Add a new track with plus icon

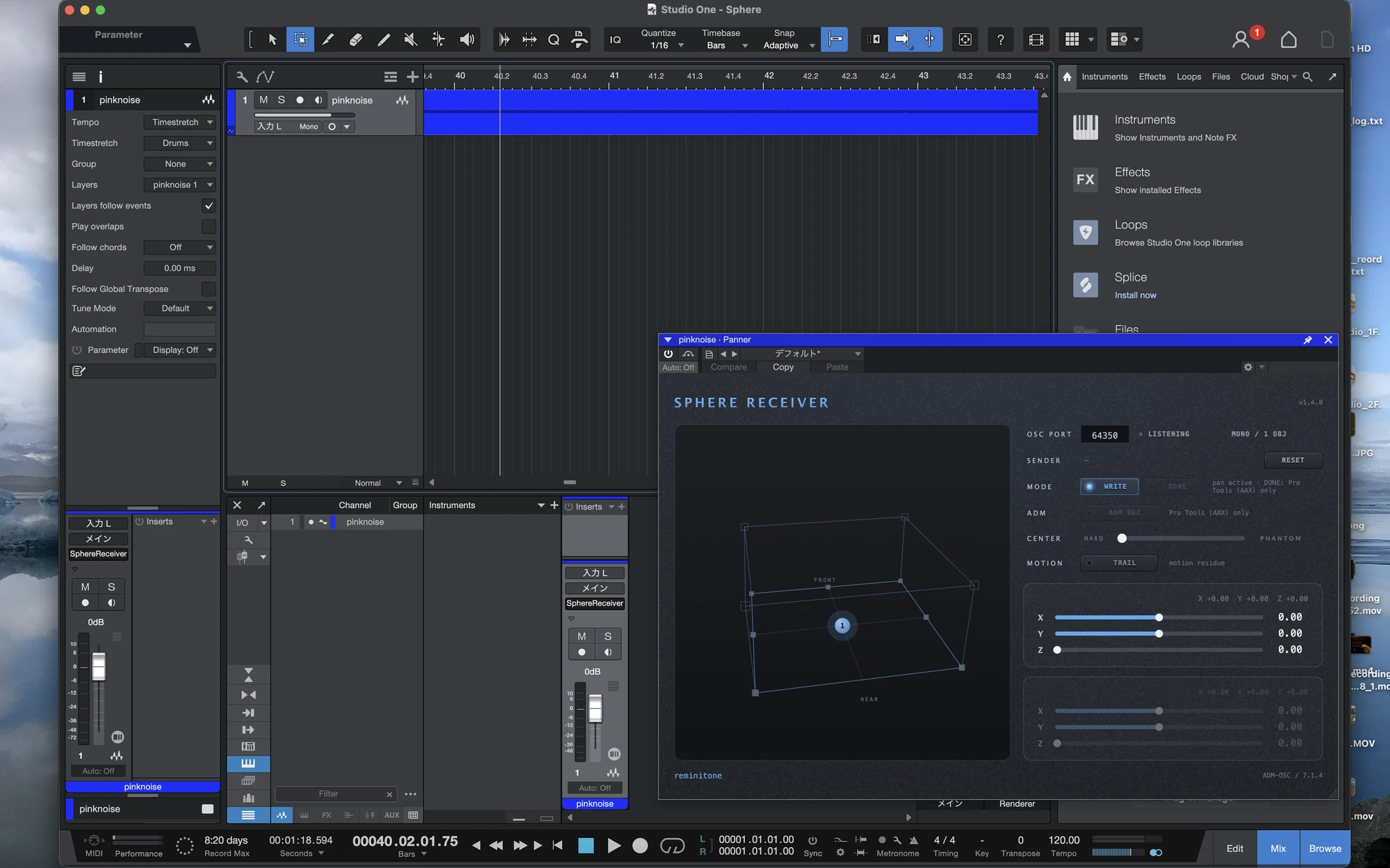pyautogui.click(x=412, y=76)
